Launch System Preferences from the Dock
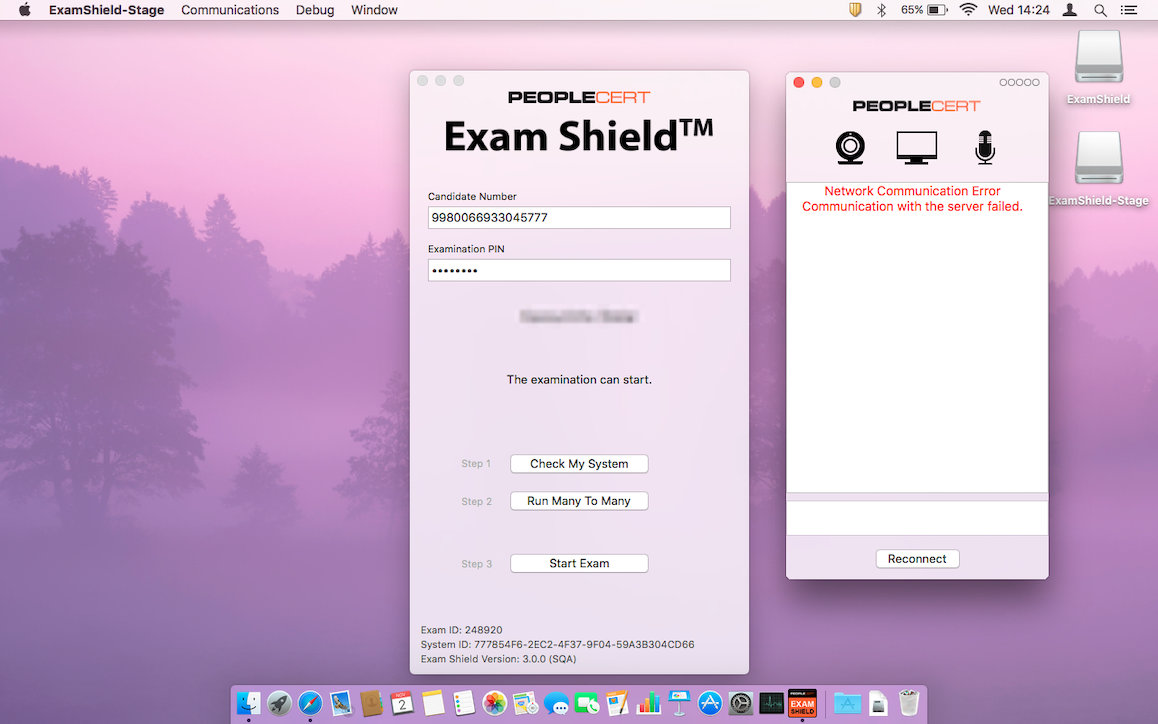Viewport: 1158px width, 724px height. coord(740,703)
